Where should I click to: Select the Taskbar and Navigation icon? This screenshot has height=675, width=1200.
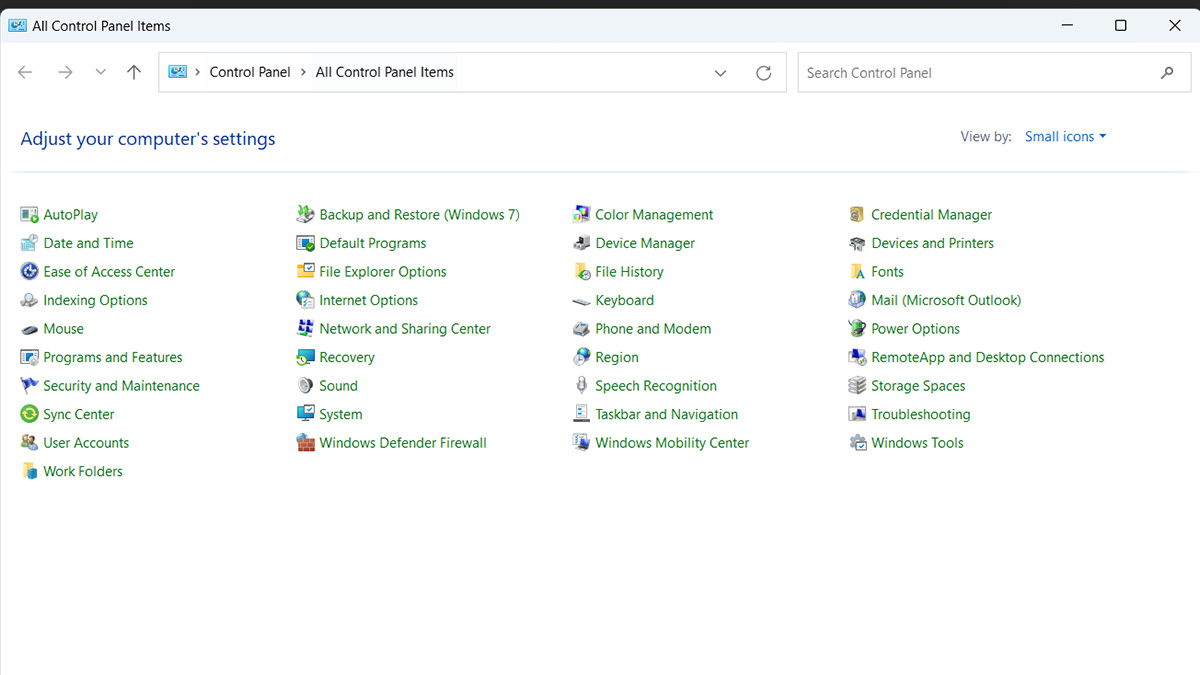(x=581, y=414)
